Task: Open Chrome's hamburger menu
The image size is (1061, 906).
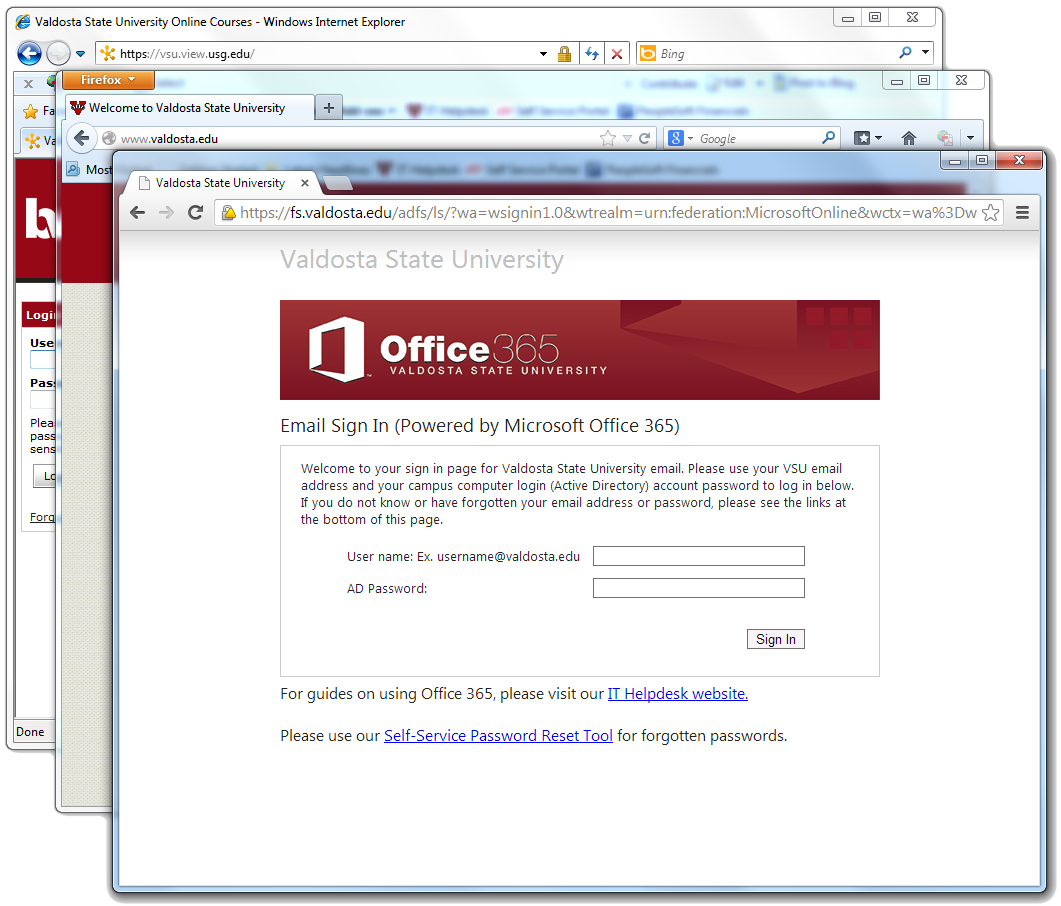Action: pyautogui.click(x=1022, y=212)
